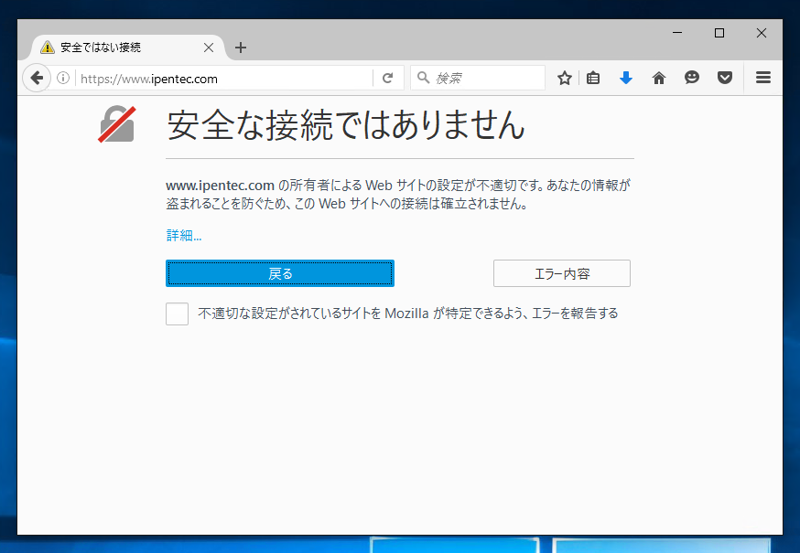This screenshot has width=800, height=553.
Task: Close the Firefox window
Action: (761, 33)
